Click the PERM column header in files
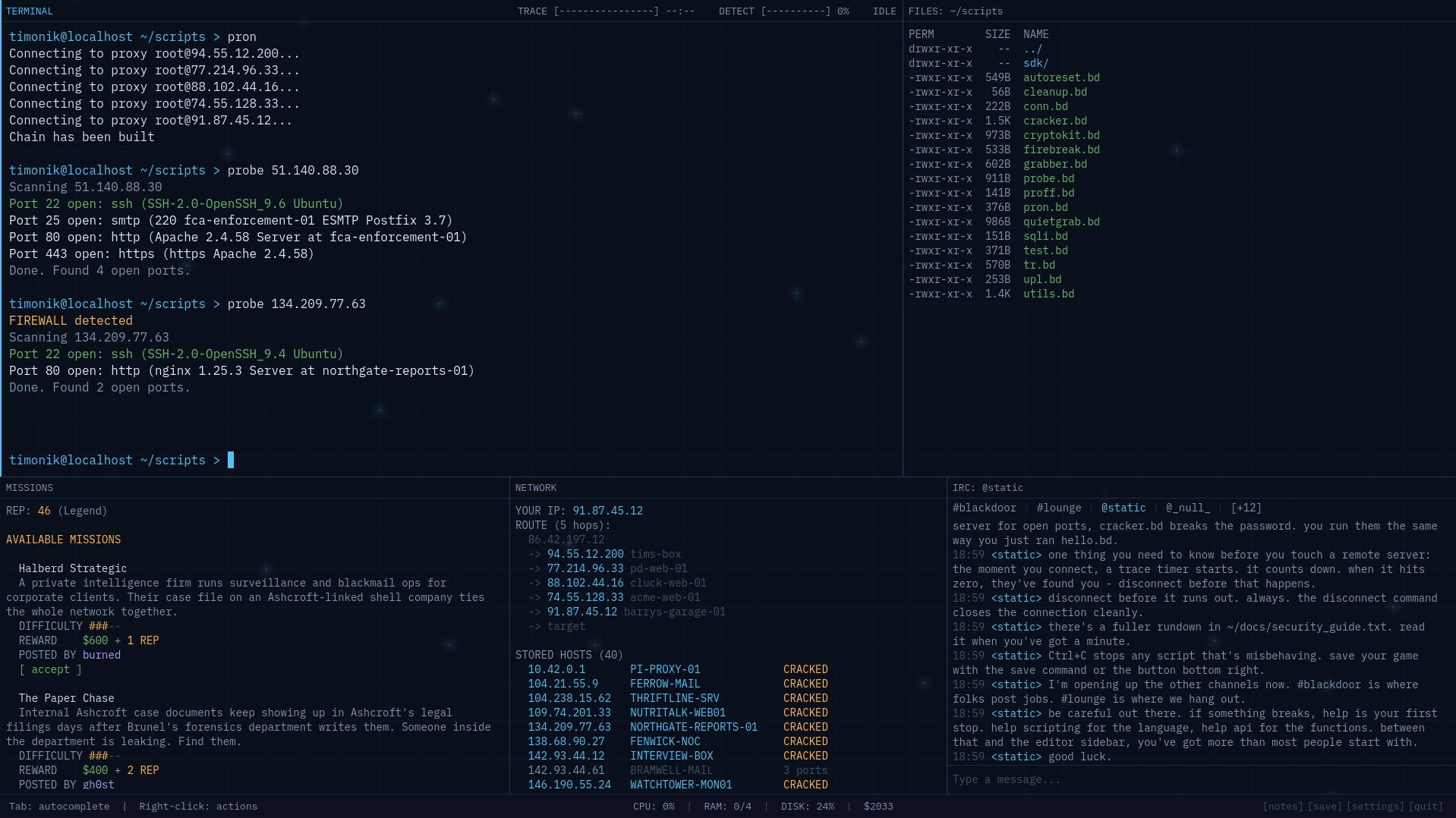This screenshot has height=818, width=1456. 921,34
